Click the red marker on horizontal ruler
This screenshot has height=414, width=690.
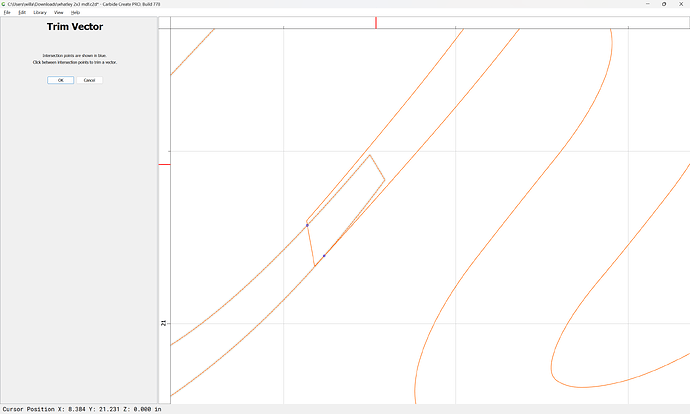click(376, 22)
